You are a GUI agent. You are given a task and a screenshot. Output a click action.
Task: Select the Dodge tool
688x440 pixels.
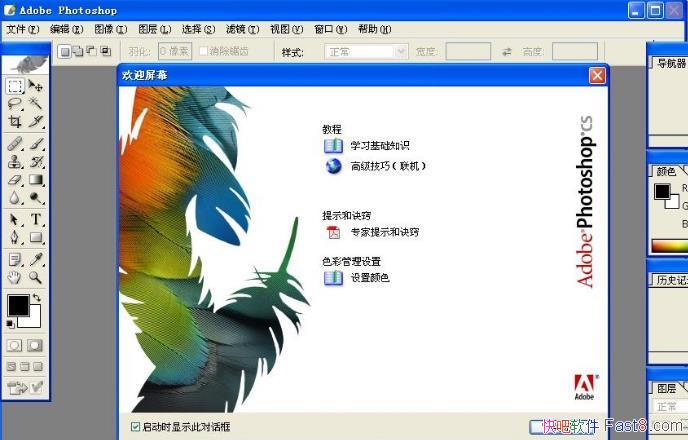[36, 198]
